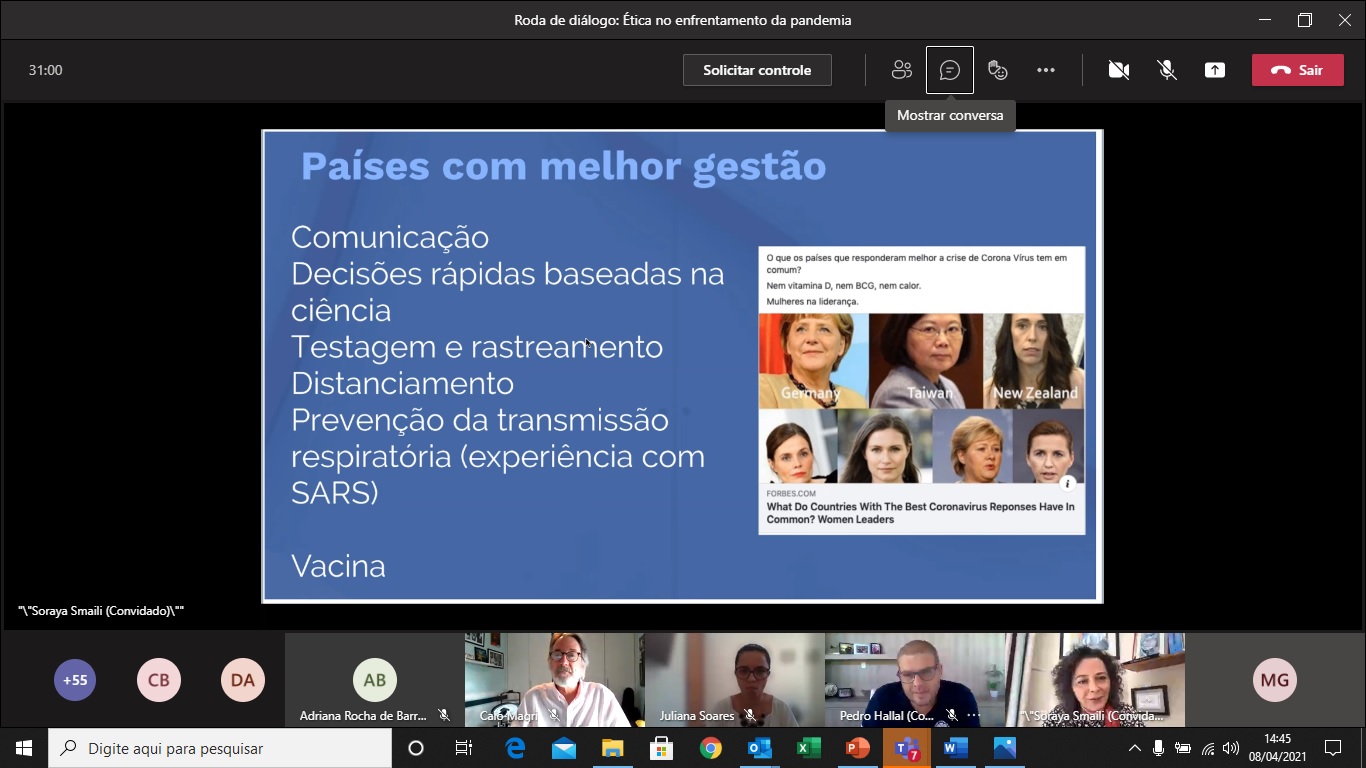Open the more actions ellipsis menu
This screenshot has width=1366, height=768.
(x=1045, y=70)
